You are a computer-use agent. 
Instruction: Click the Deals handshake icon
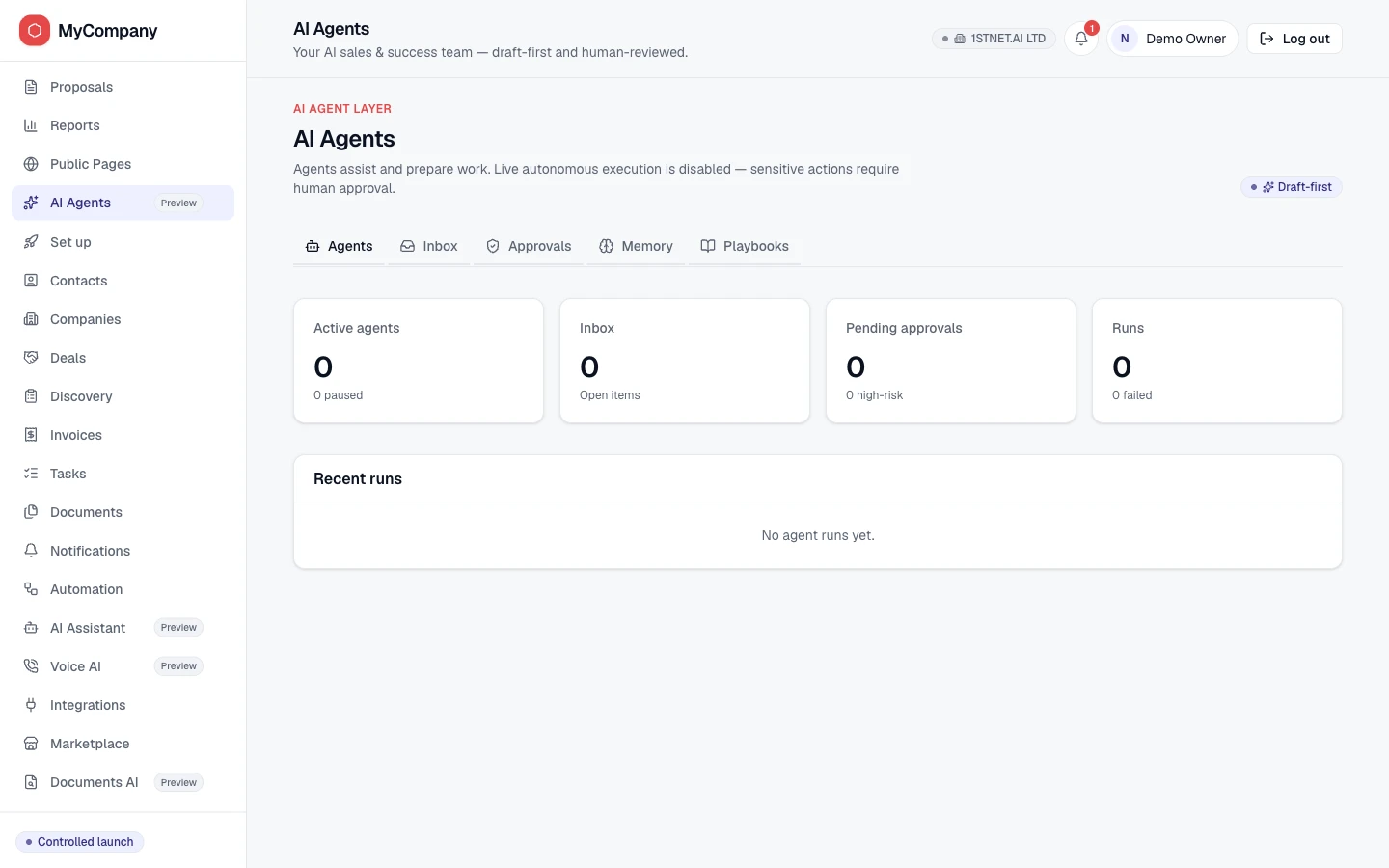pyautogui.click(x=31, y=358)
